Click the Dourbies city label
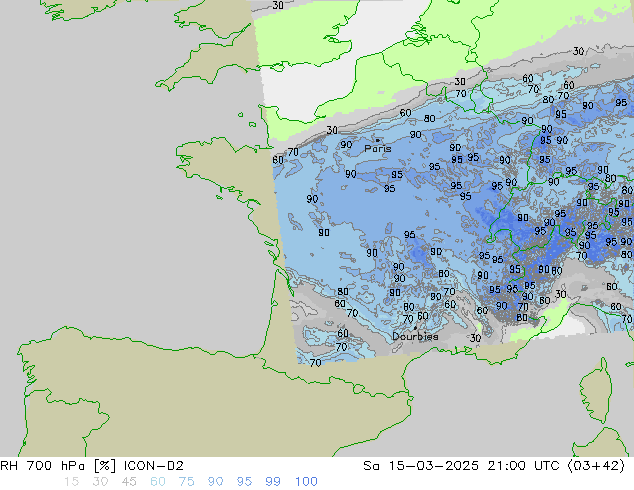Screen dimensions: 634x490 coord(415,336)
